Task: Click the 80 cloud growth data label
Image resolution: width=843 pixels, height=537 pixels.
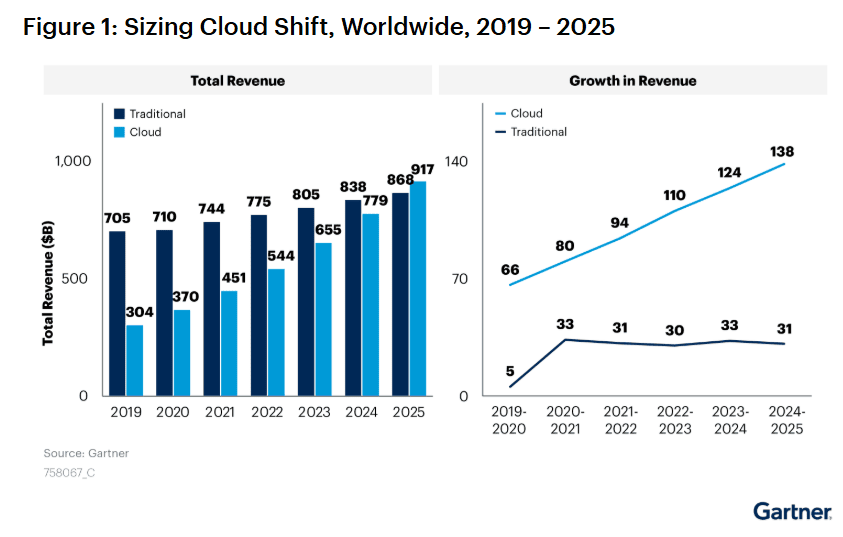Action: point(565,246)
